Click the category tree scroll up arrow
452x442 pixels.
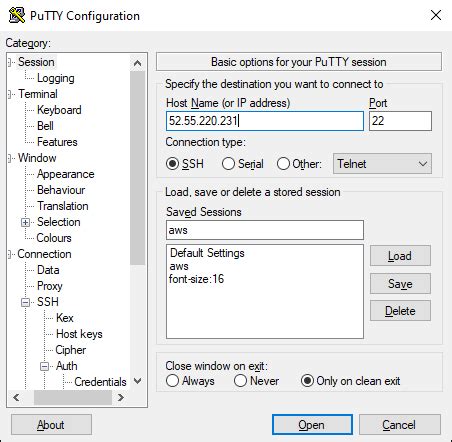137,63
